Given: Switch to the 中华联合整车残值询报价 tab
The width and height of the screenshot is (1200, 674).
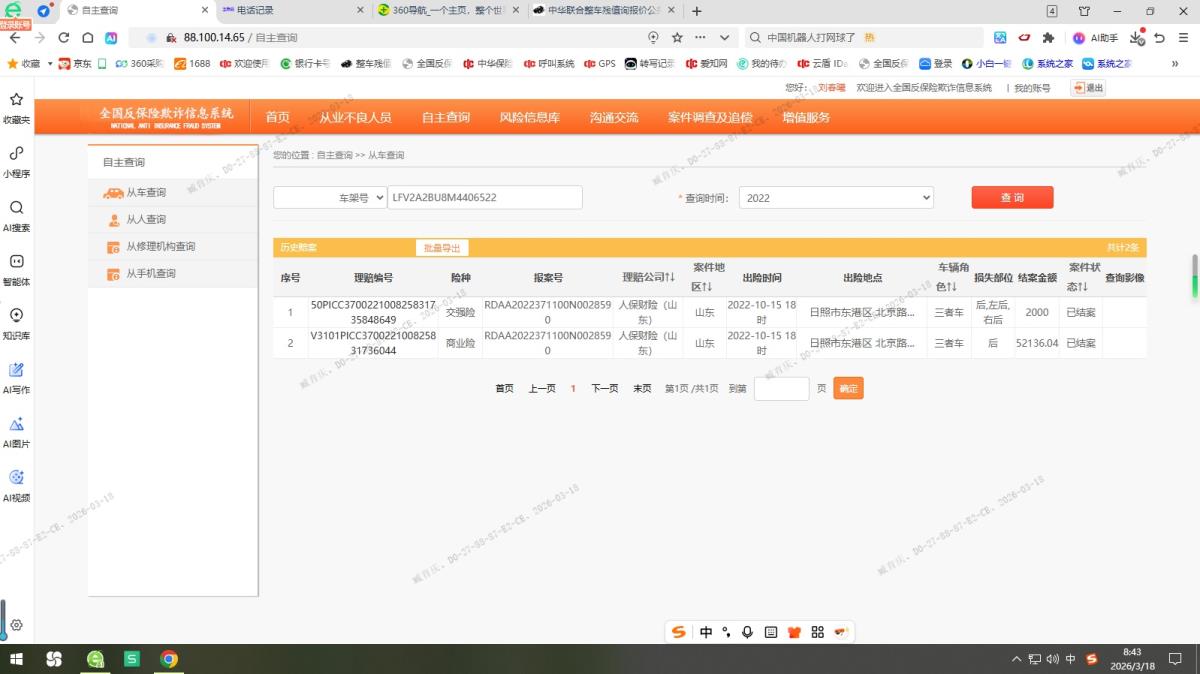Looking at the screenshot, I should 604,10.
